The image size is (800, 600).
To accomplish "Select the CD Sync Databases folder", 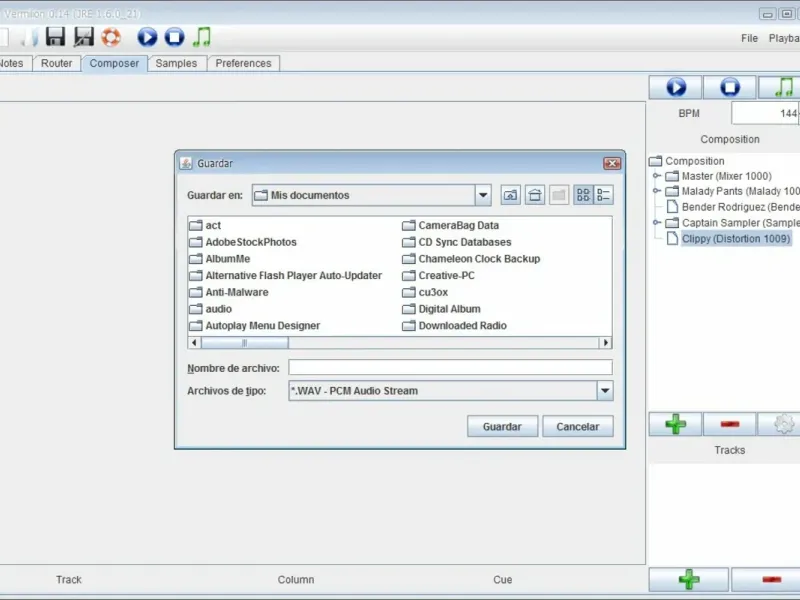I will [457, 242].
